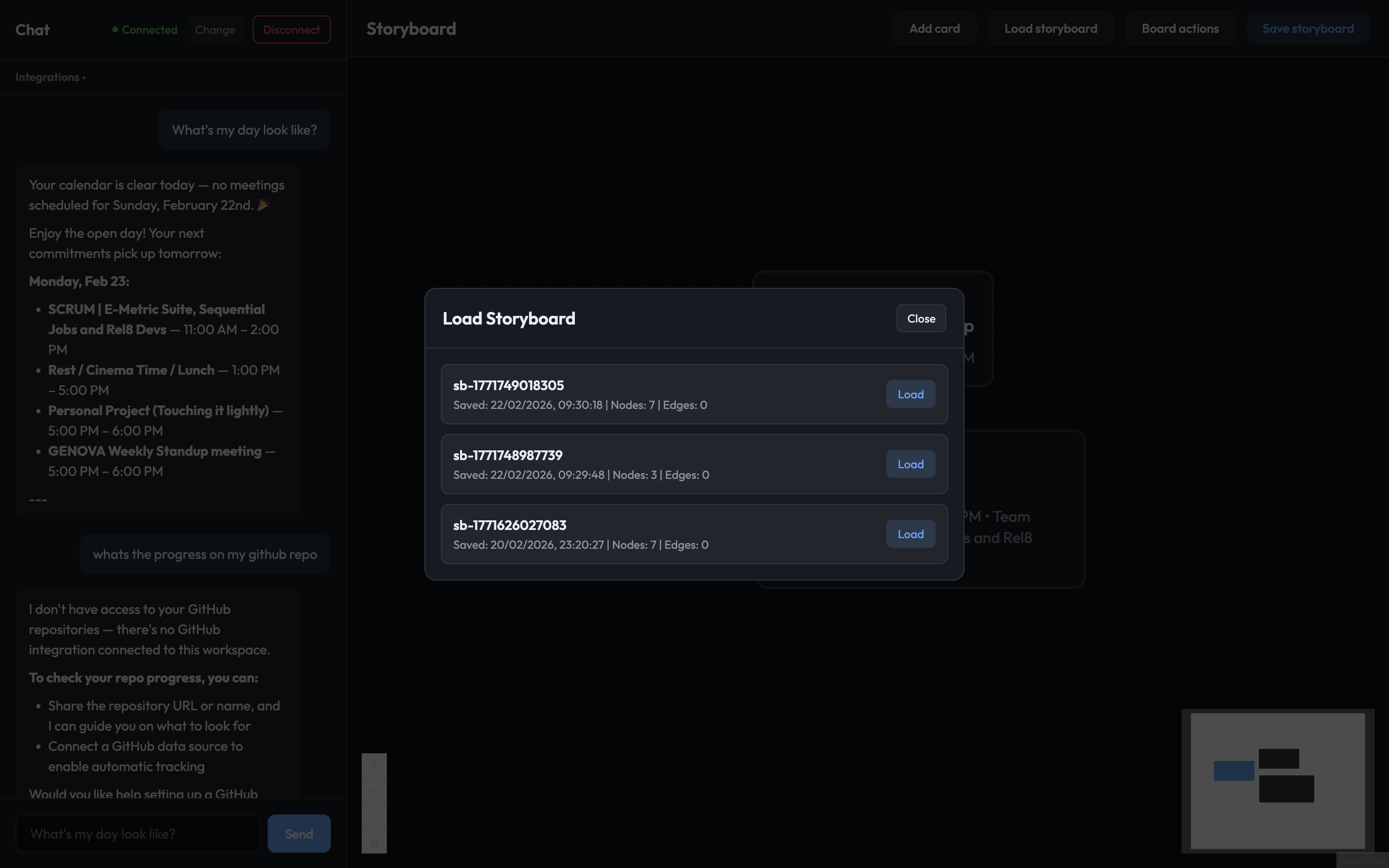Load storyboard sb-1771749018305

(910, 394)
